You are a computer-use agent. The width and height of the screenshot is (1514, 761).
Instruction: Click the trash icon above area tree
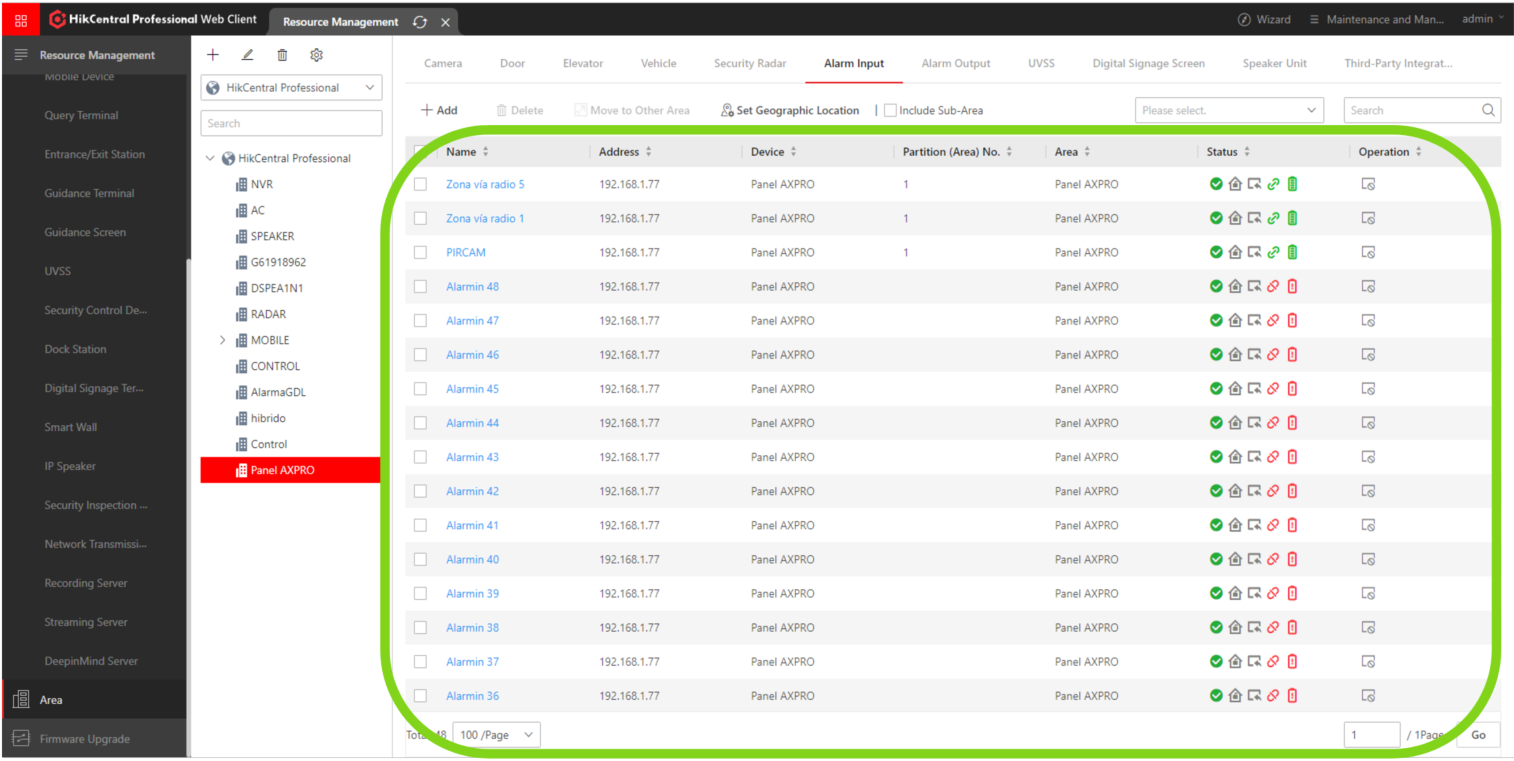click(x=282, y=55)
